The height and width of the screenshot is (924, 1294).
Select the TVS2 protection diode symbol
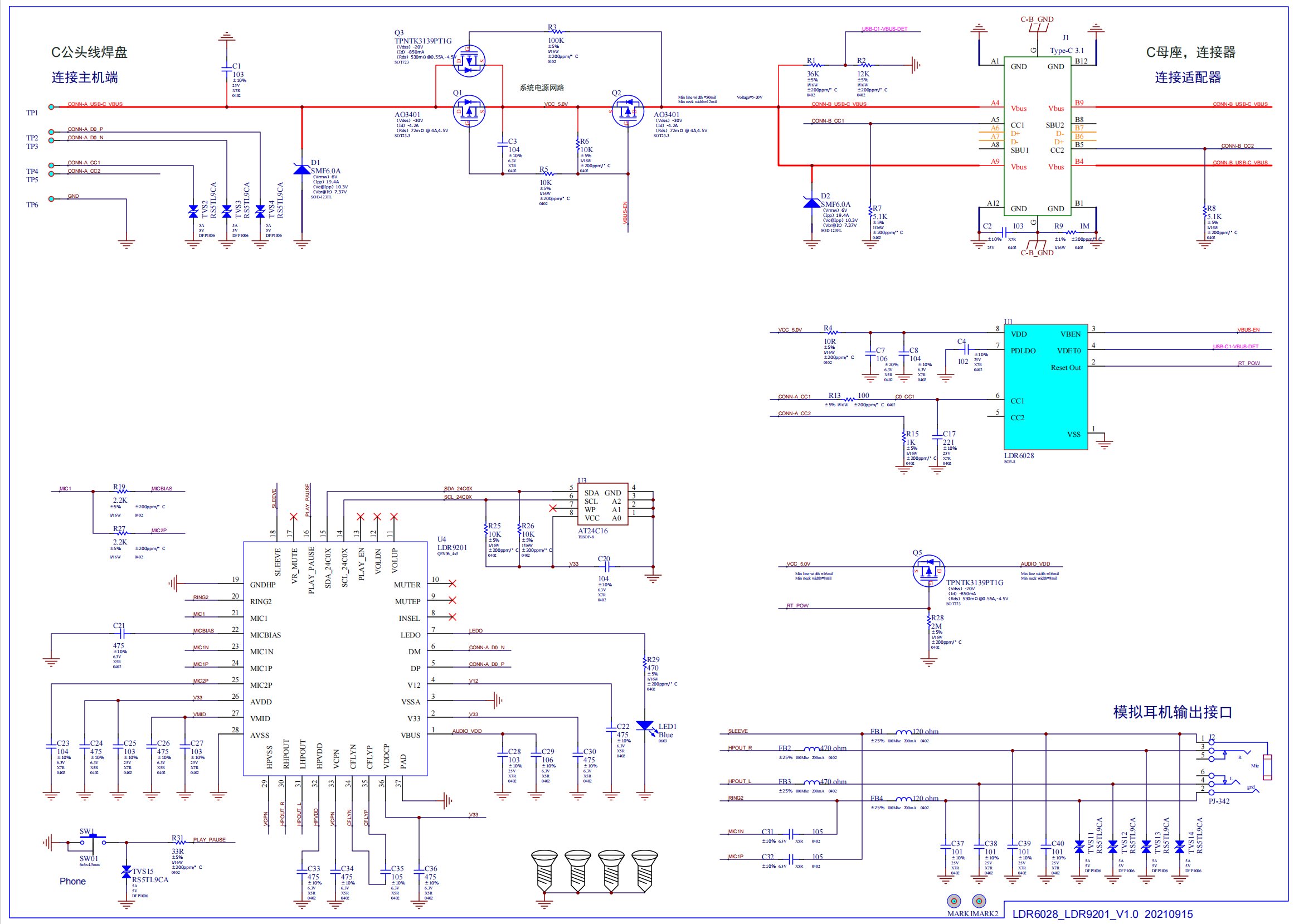tap(193, 212)
